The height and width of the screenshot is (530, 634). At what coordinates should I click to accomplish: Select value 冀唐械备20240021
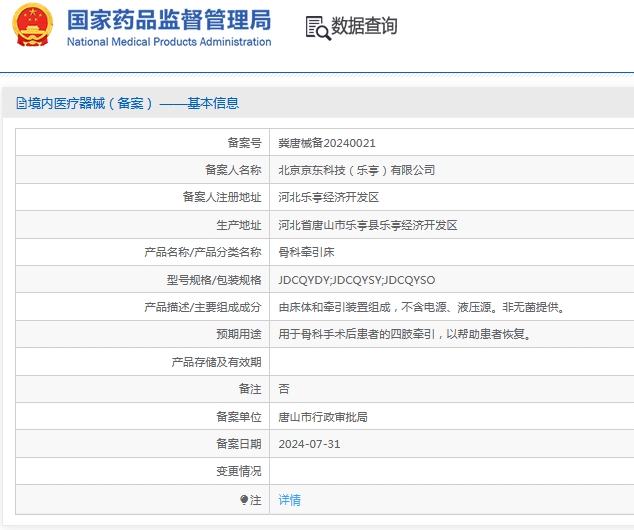(x=327, y=143)
